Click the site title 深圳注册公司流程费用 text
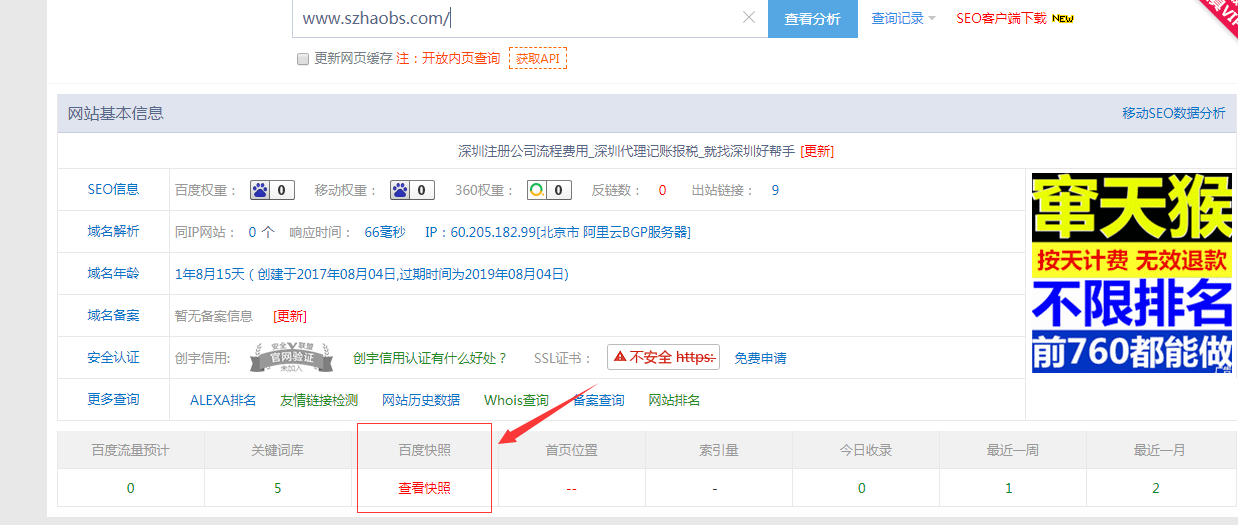Image resolution: width=1238 pixels, height=525 pixels. click(x=627, y=151)
